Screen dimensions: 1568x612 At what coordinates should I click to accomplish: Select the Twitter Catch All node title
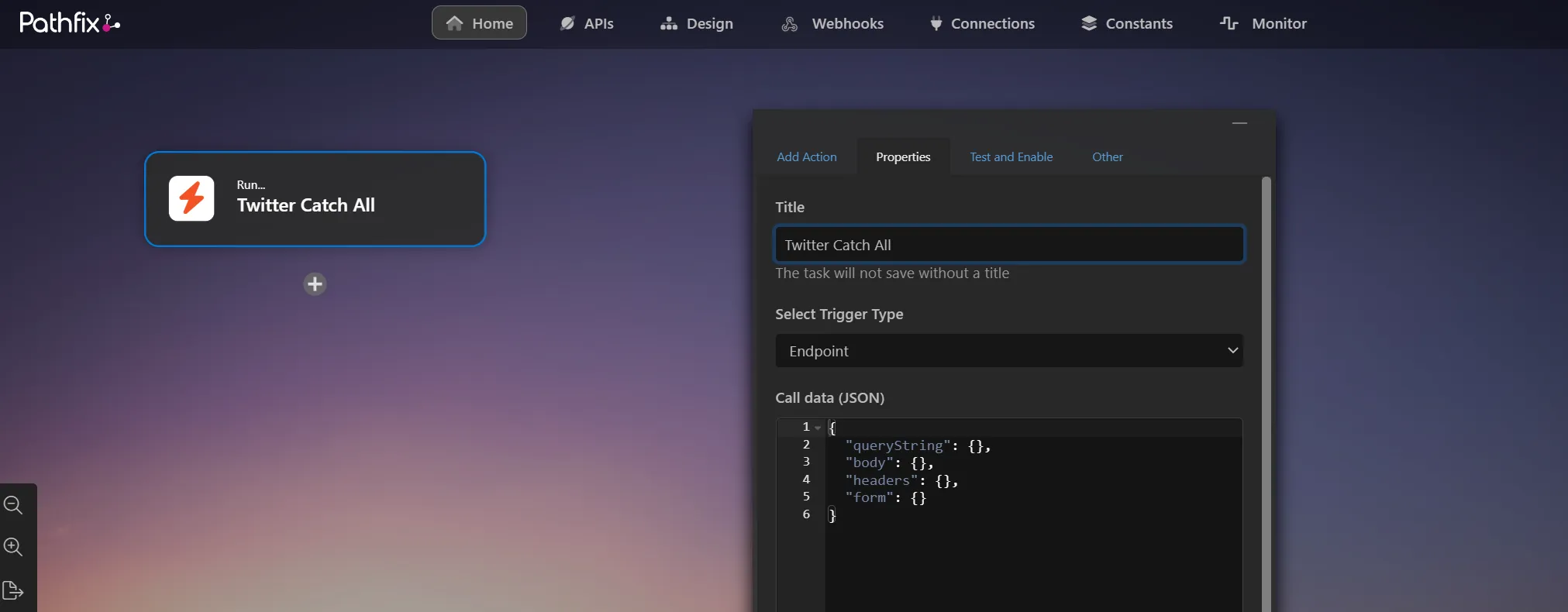[306, 205]
